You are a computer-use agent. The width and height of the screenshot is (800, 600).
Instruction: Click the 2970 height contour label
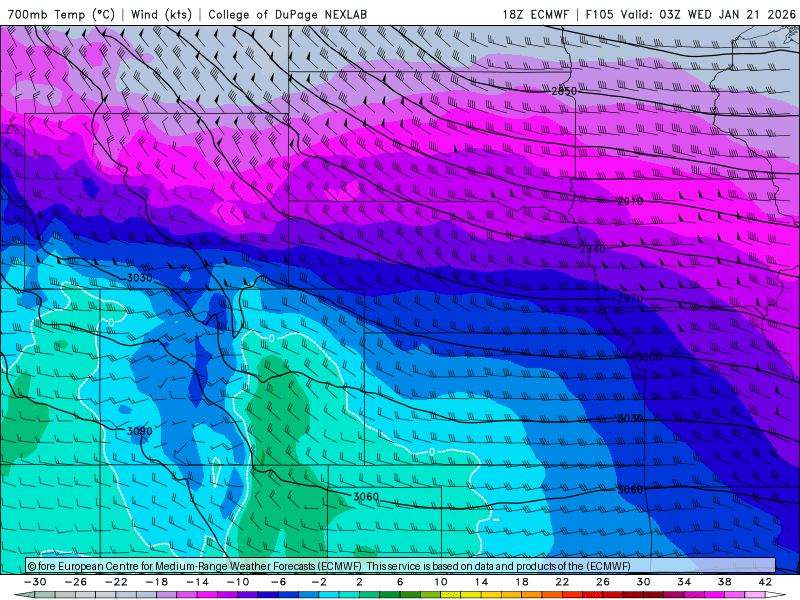pyautogui.click(x=630, y=298)
